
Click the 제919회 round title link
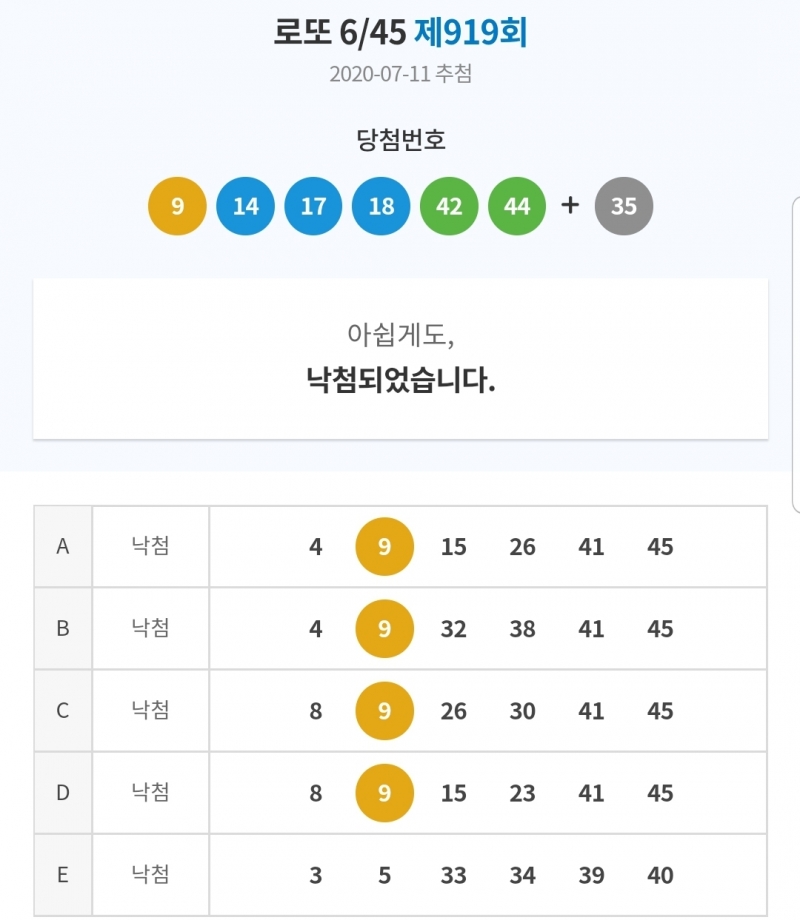[x=470, y=34]
